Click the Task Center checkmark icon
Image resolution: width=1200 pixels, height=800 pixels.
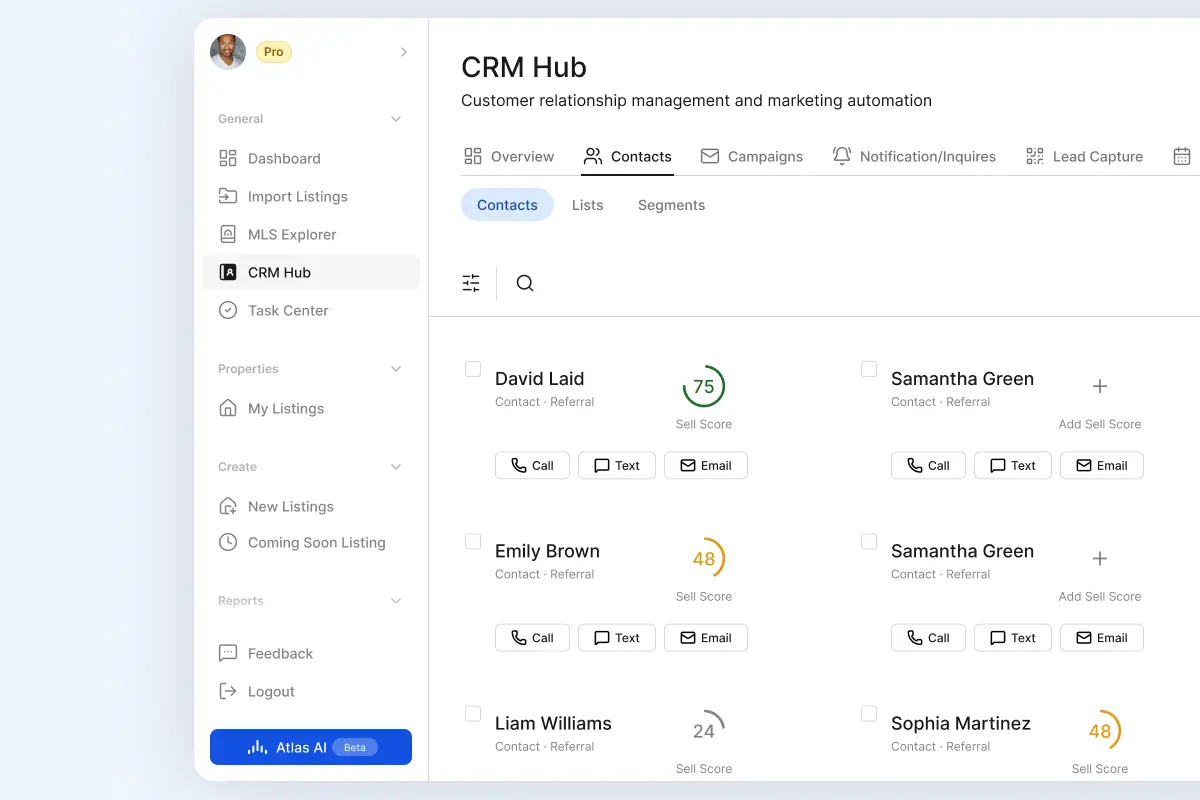pos(229,310)
